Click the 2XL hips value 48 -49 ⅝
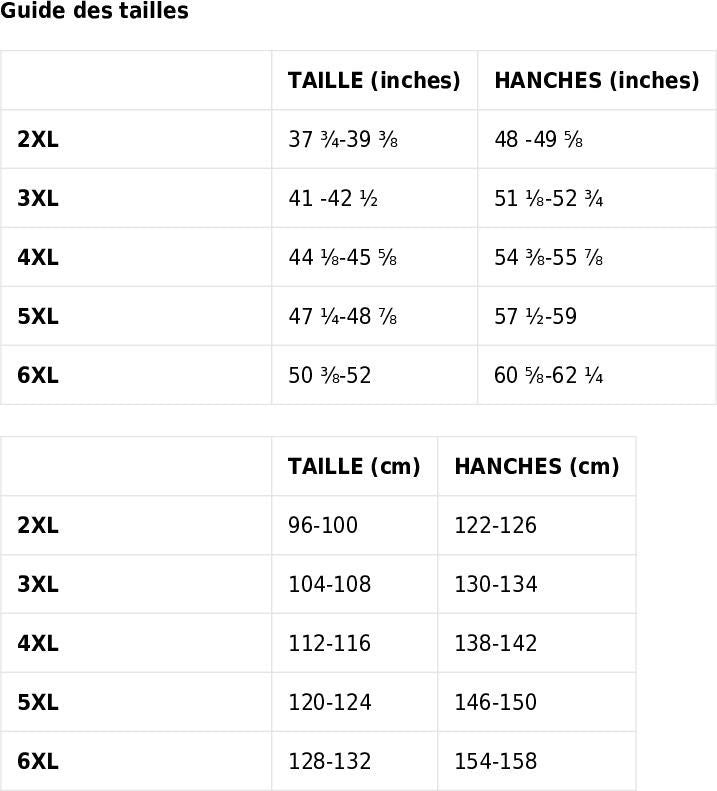Viewport: 717px width, 791px height. point(539,140)
